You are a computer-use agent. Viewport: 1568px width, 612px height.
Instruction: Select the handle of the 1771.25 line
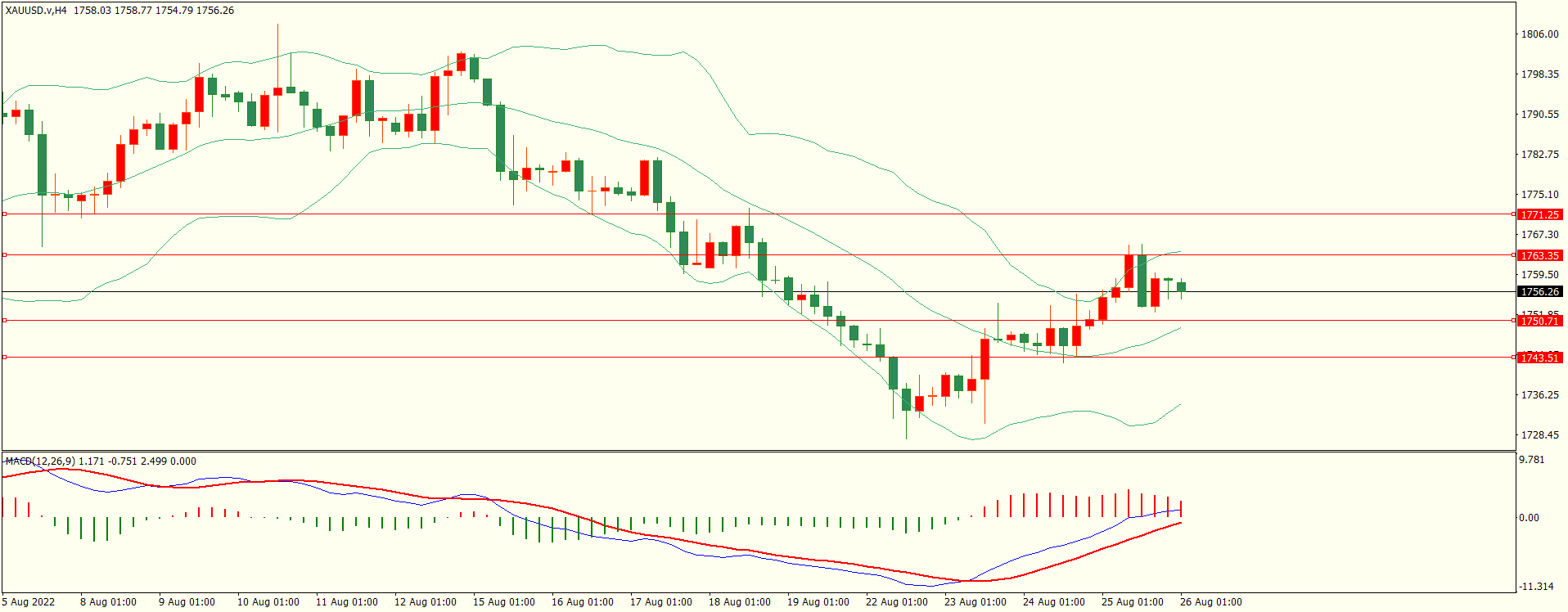(4, 214)
